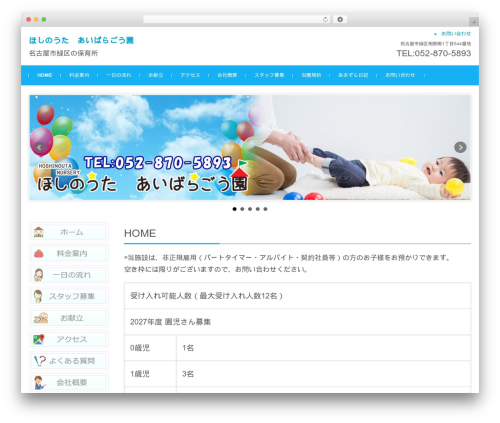Open 料金案内 in the blue navigation bar
Image resolution: width=500 pixels, height=423 pixels.
(x=79, y=75)
